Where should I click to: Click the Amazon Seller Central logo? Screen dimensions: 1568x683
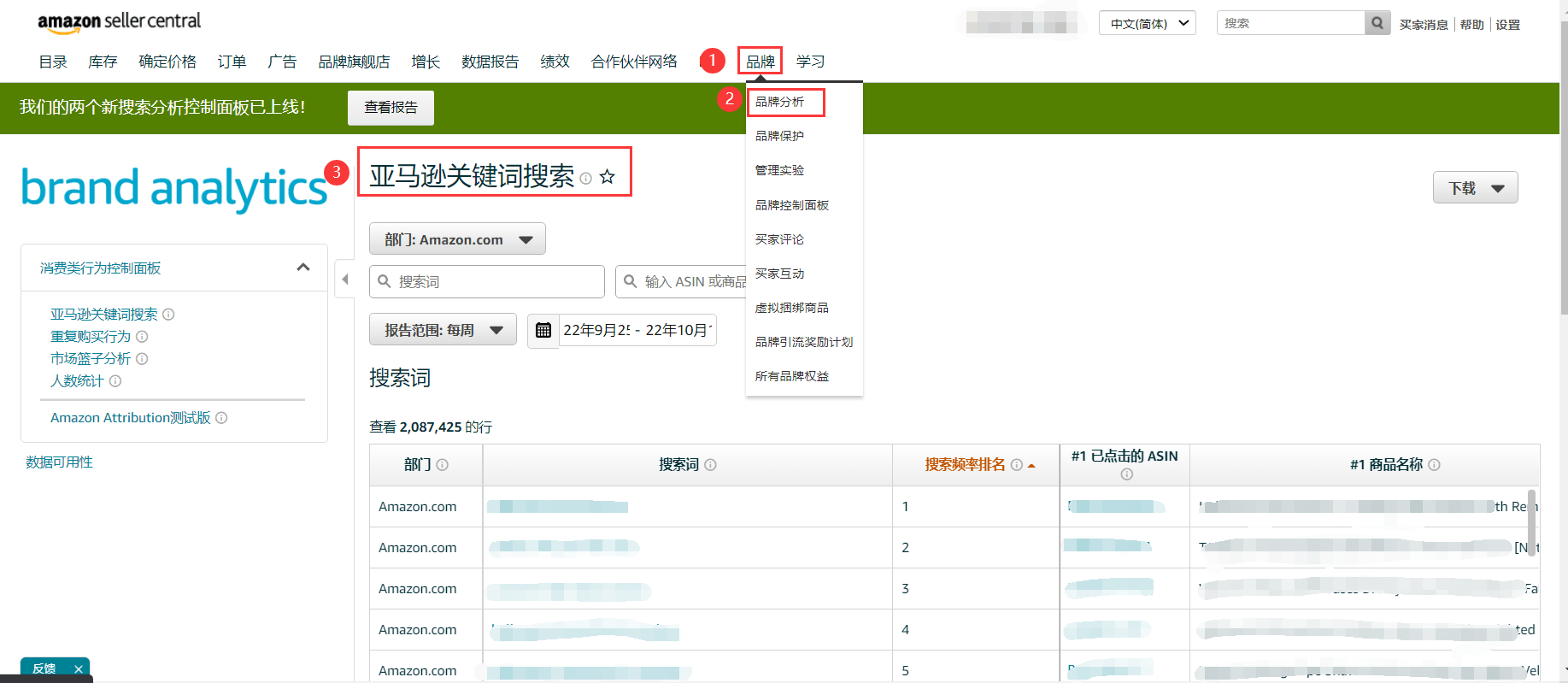(x=119, y=21)
